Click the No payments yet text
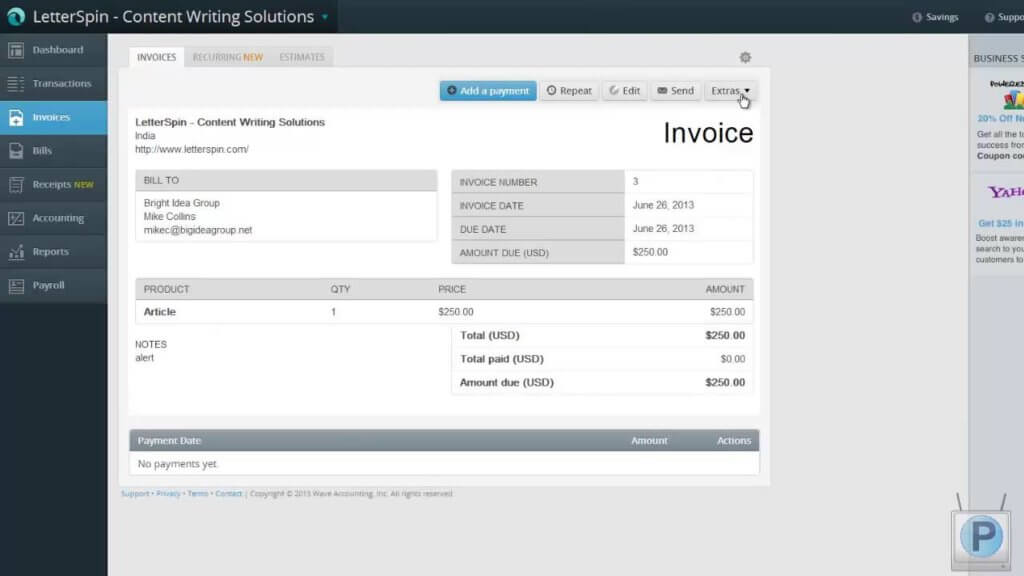Screen dimensions: 1024x576 pos(178,464)
